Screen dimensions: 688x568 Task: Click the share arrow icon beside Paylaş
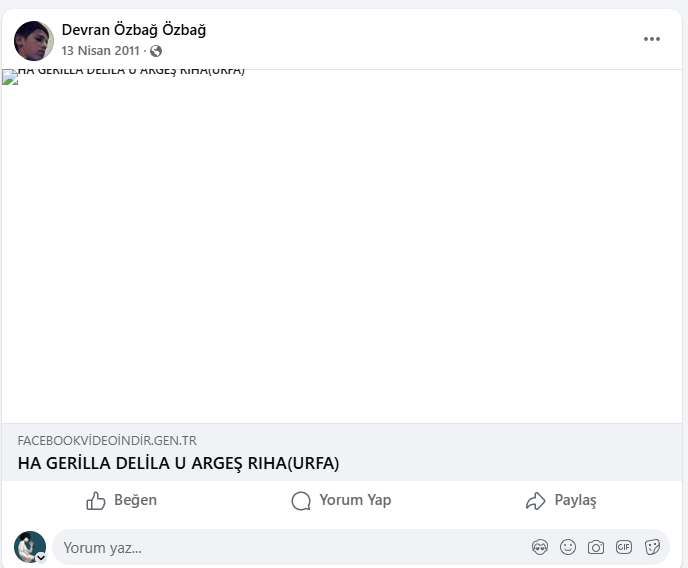(535, 500)
